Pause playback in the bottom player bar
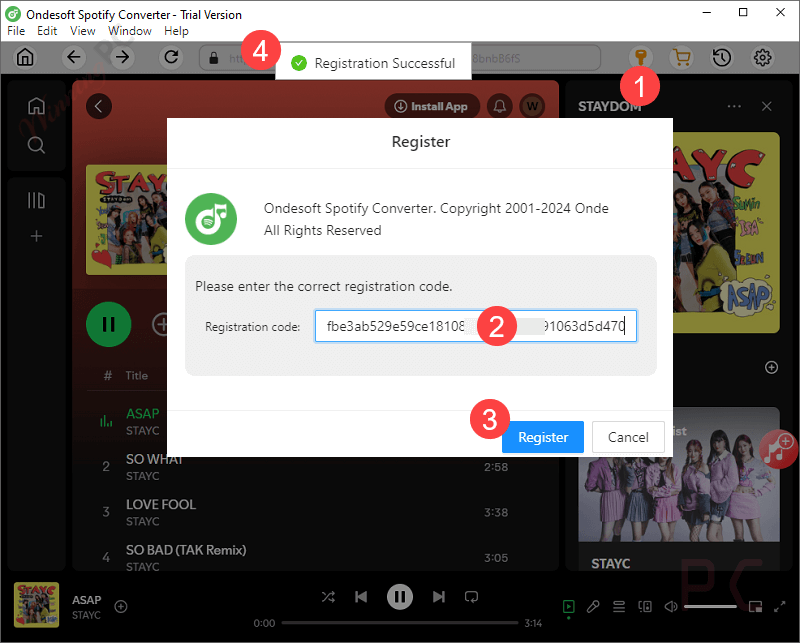Screen dimensions: 800x643 399,597
